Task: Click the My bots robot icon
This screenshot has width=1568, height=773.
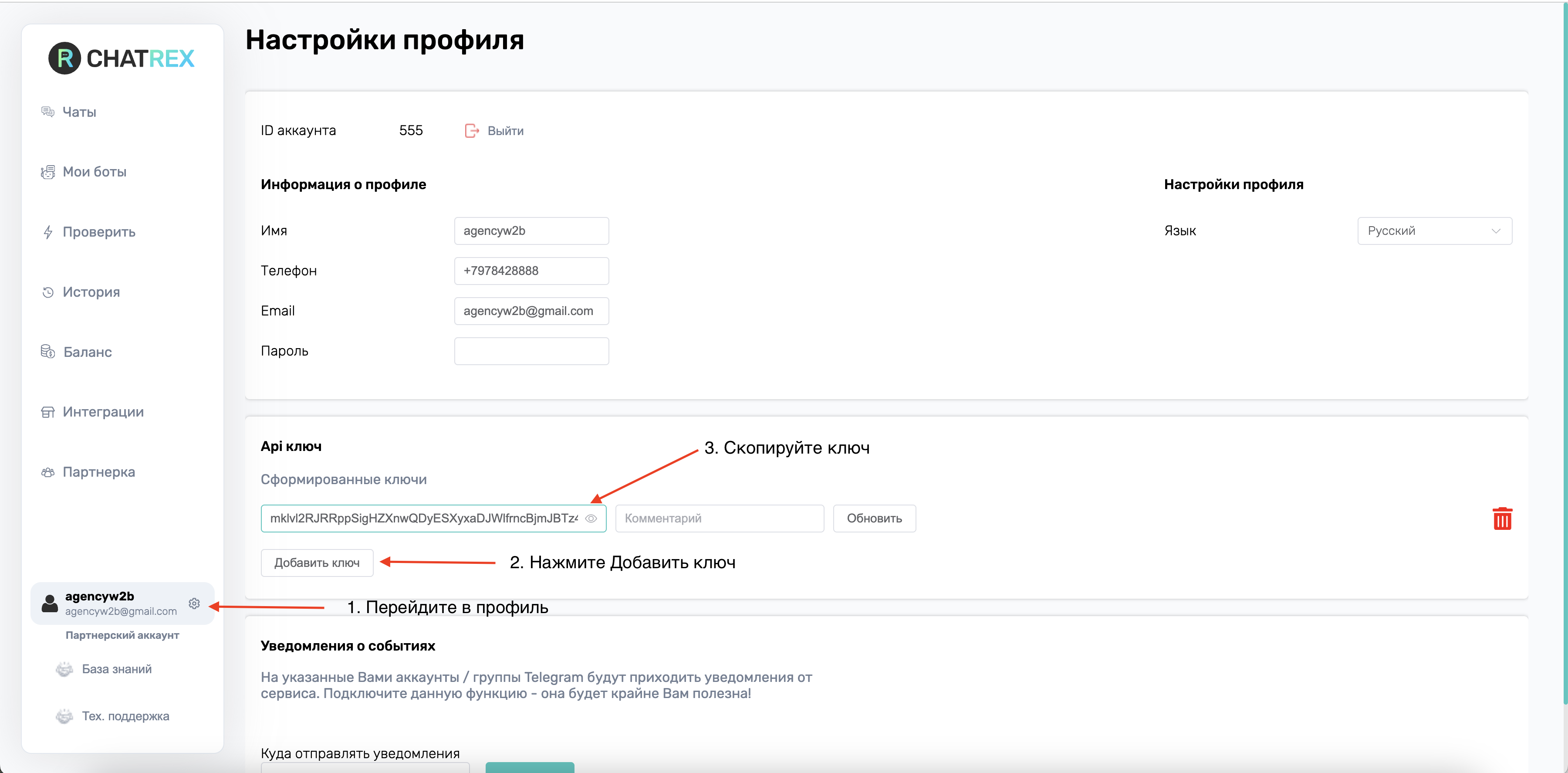Action: 48,173
